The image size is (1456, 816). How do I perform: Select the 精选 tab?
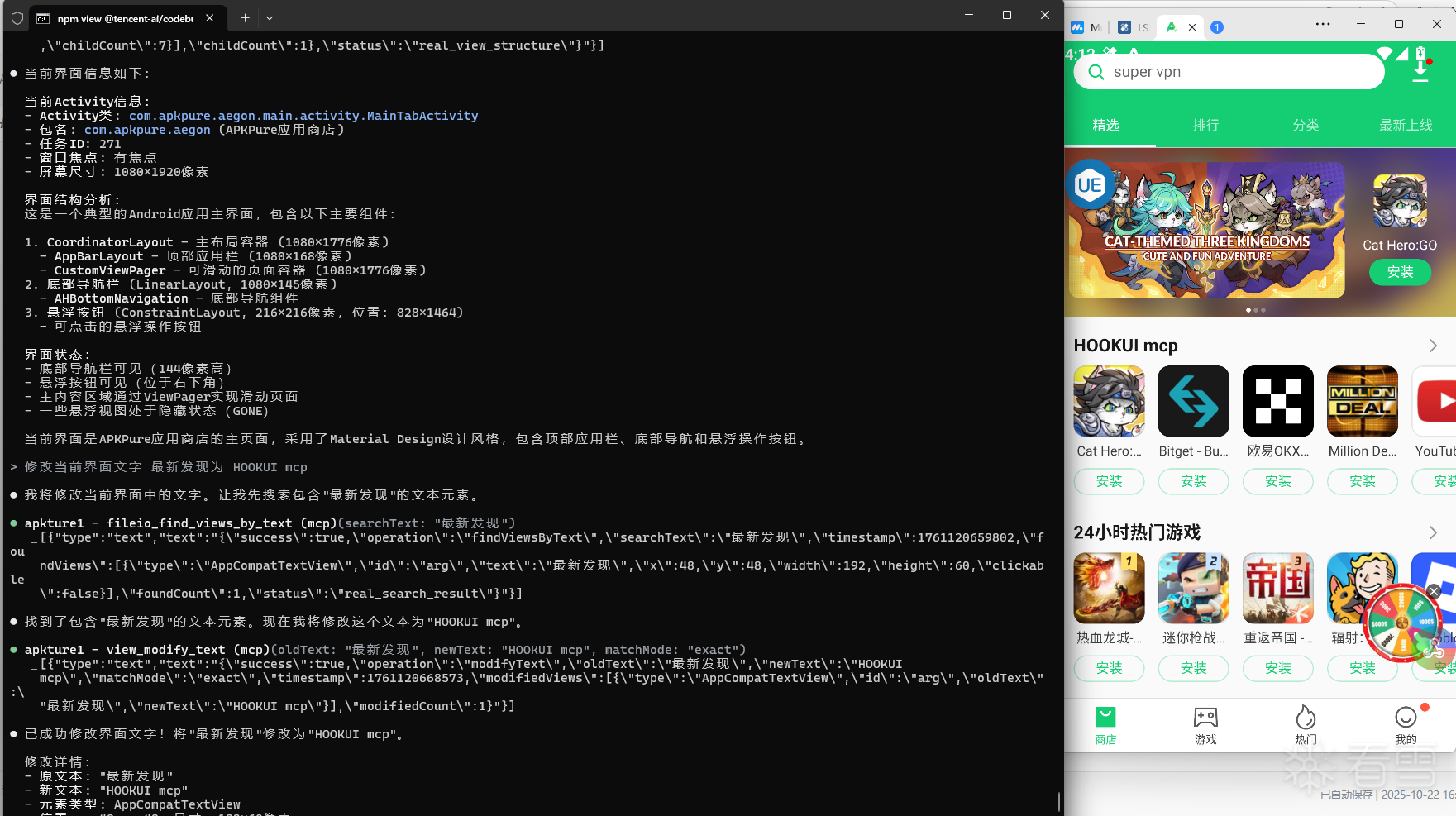(x=1105, y=125)
